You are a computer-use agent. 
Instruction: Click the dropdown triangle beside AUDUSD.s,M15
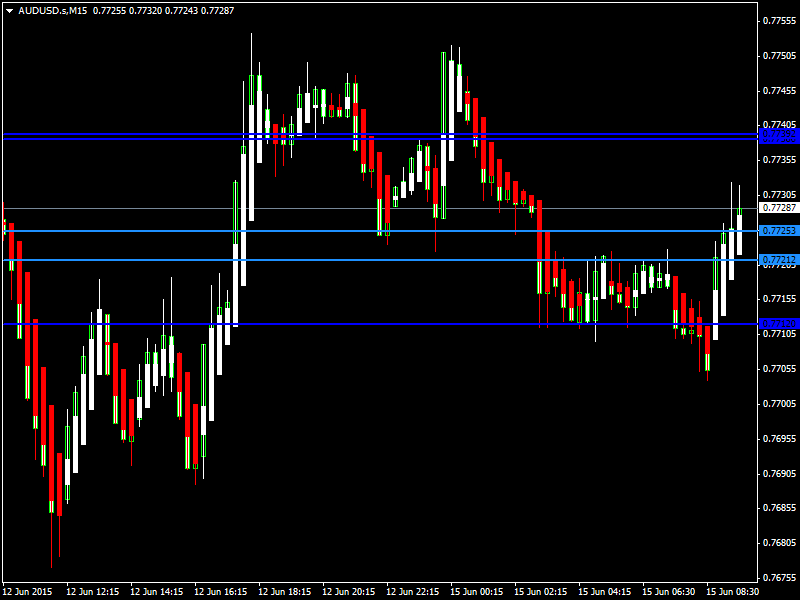(x=9, y=9)
